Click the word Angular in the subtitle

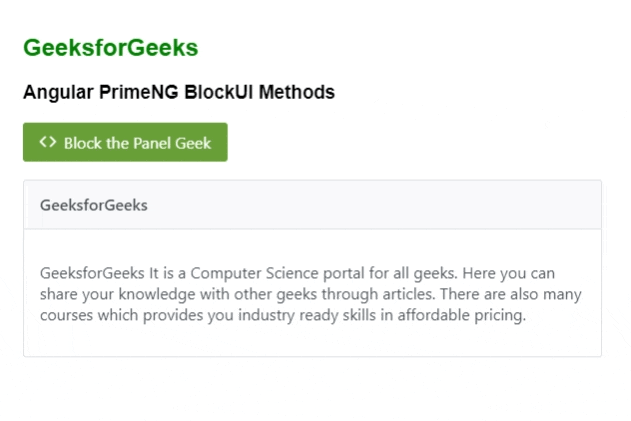pyautogui.click(x=58, y=93)
